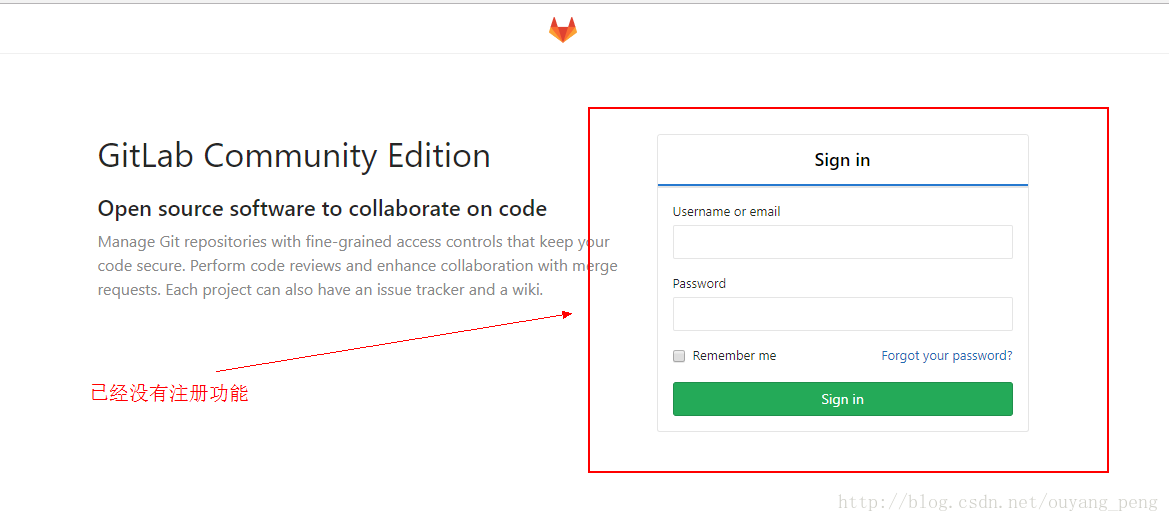Enable the Remember me checkbox
Screen dimensions: 1169x522
(x=679, y=356)
